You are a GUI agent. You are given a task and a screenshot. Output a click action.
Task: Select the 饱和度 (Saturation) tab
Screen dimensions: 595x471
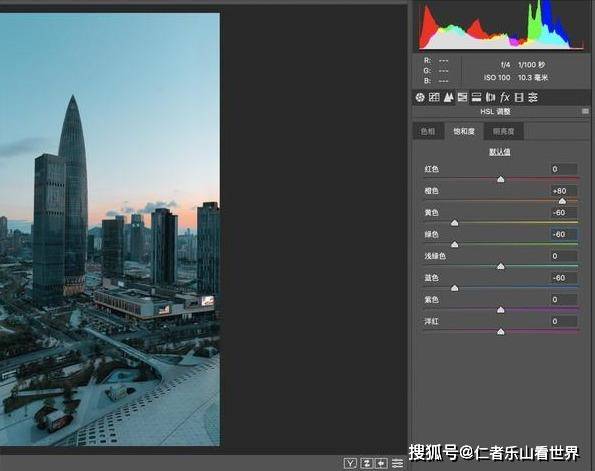coord(464,131)
